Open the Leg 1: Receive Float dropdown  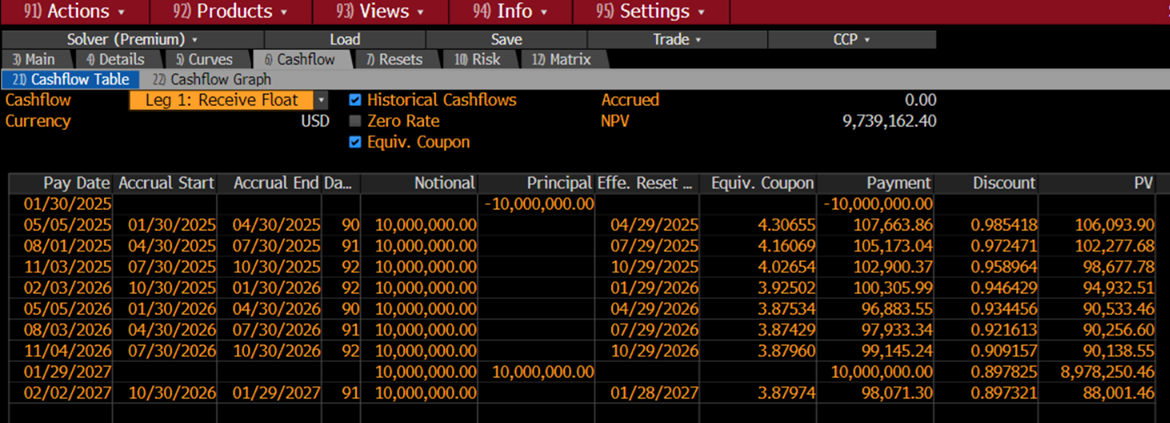[x=228, y=100]
